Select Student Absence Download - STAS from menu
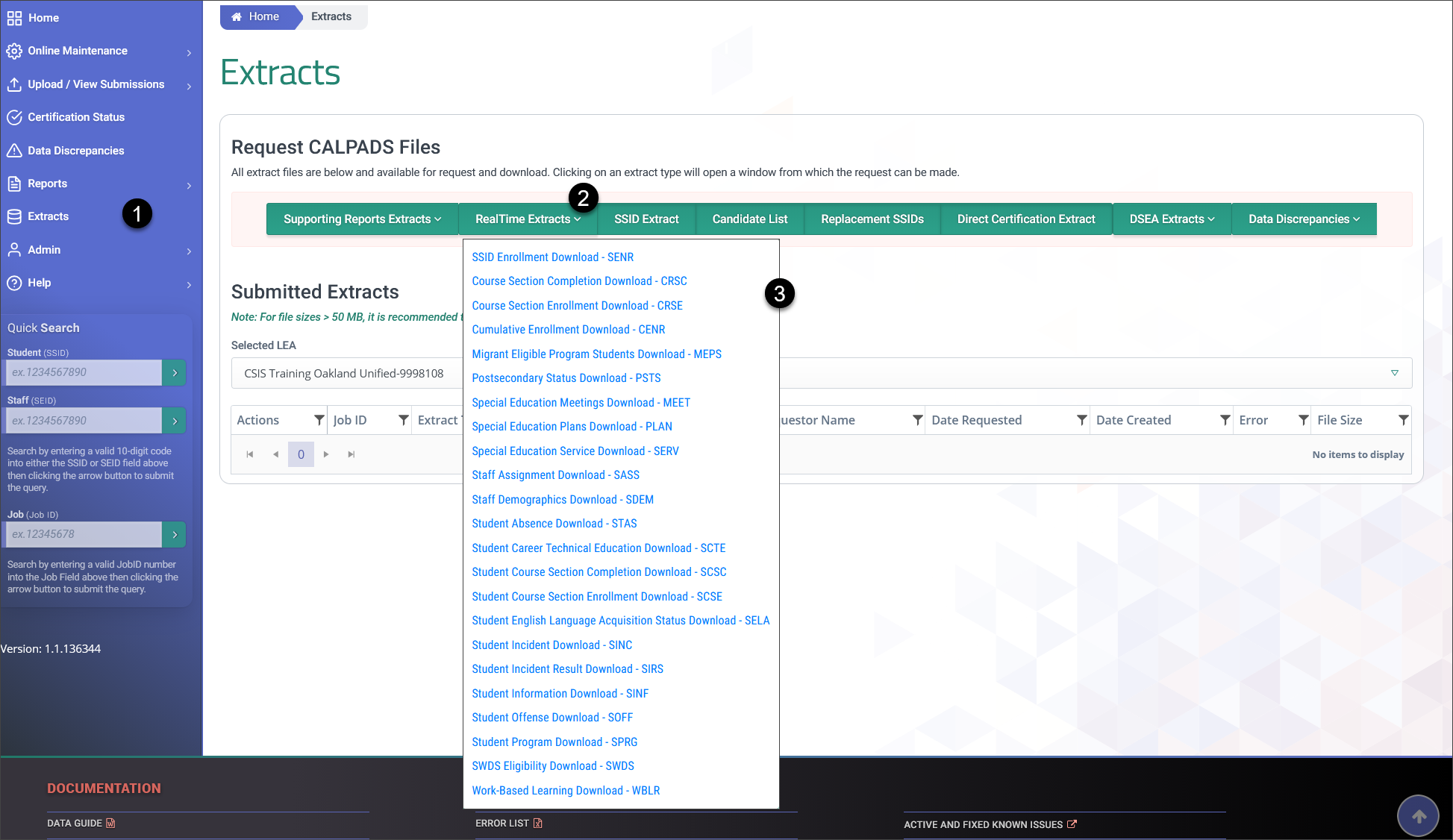 554,523
